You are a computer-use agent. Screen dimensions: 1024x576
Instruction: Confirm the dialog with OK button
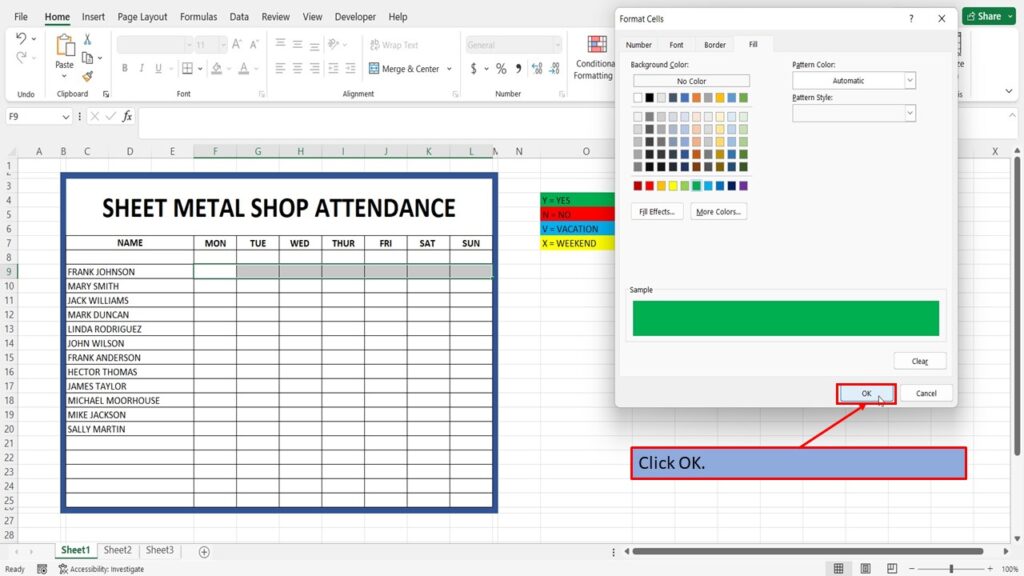click(866, 393)
